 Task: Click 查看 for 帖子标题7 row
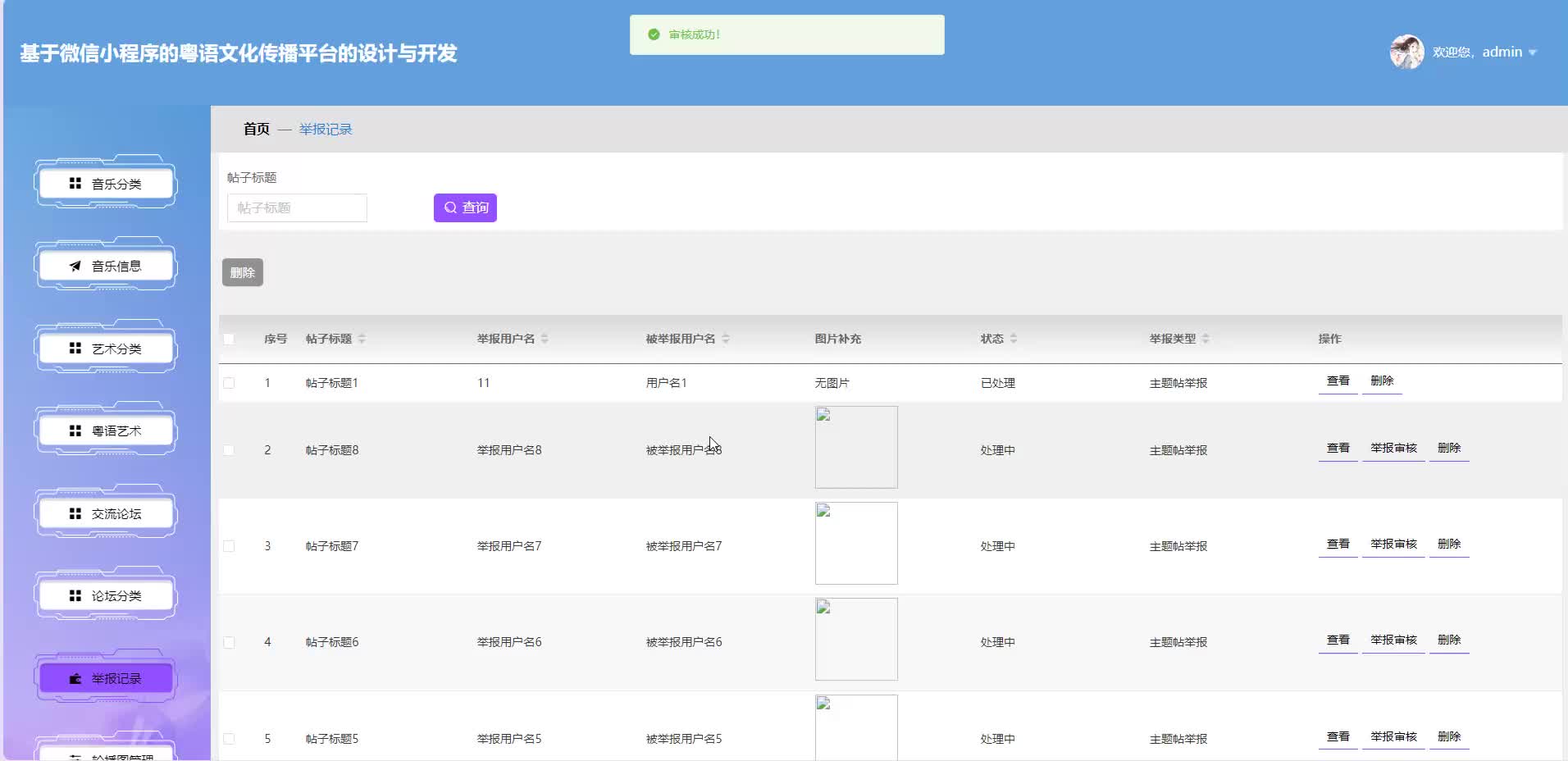pos(1338,545)
